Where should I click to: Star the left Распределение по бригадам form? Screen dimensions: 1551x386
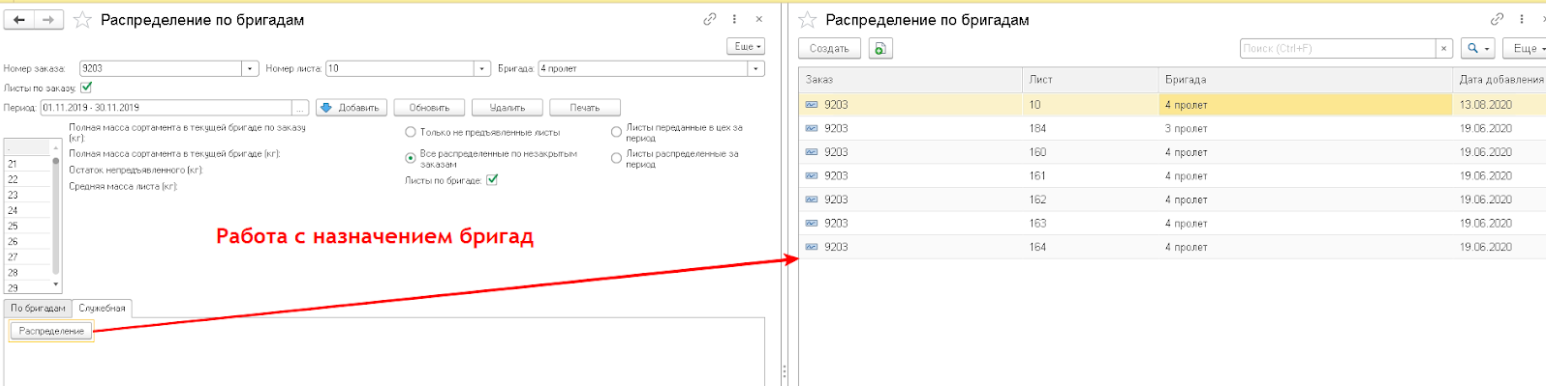tap(84, 20)
